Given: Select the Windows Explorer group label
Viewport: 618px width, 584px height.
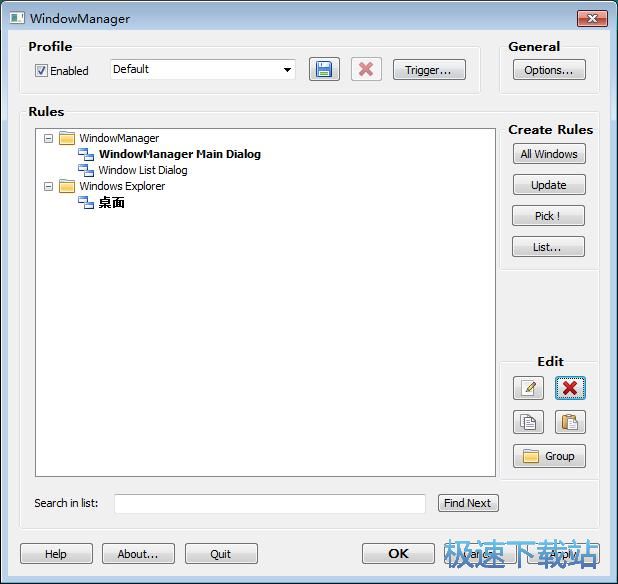Looking at the screenshot, I should [122, 186].
